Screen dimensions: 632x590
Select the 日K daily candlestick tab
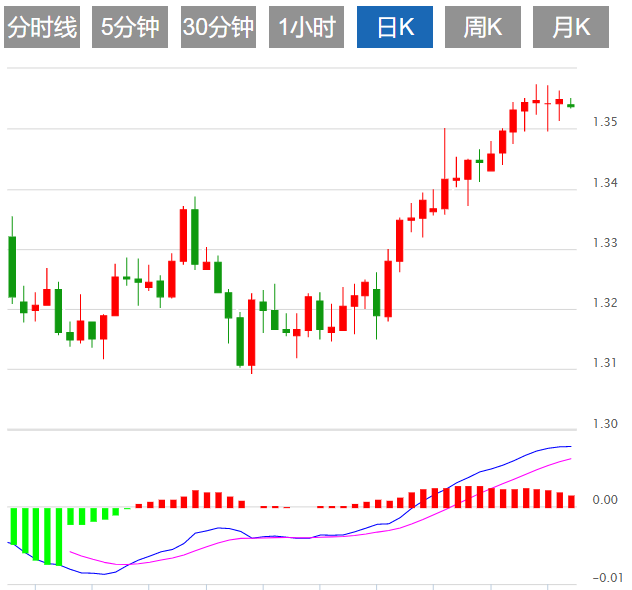[x=395, y=27]
